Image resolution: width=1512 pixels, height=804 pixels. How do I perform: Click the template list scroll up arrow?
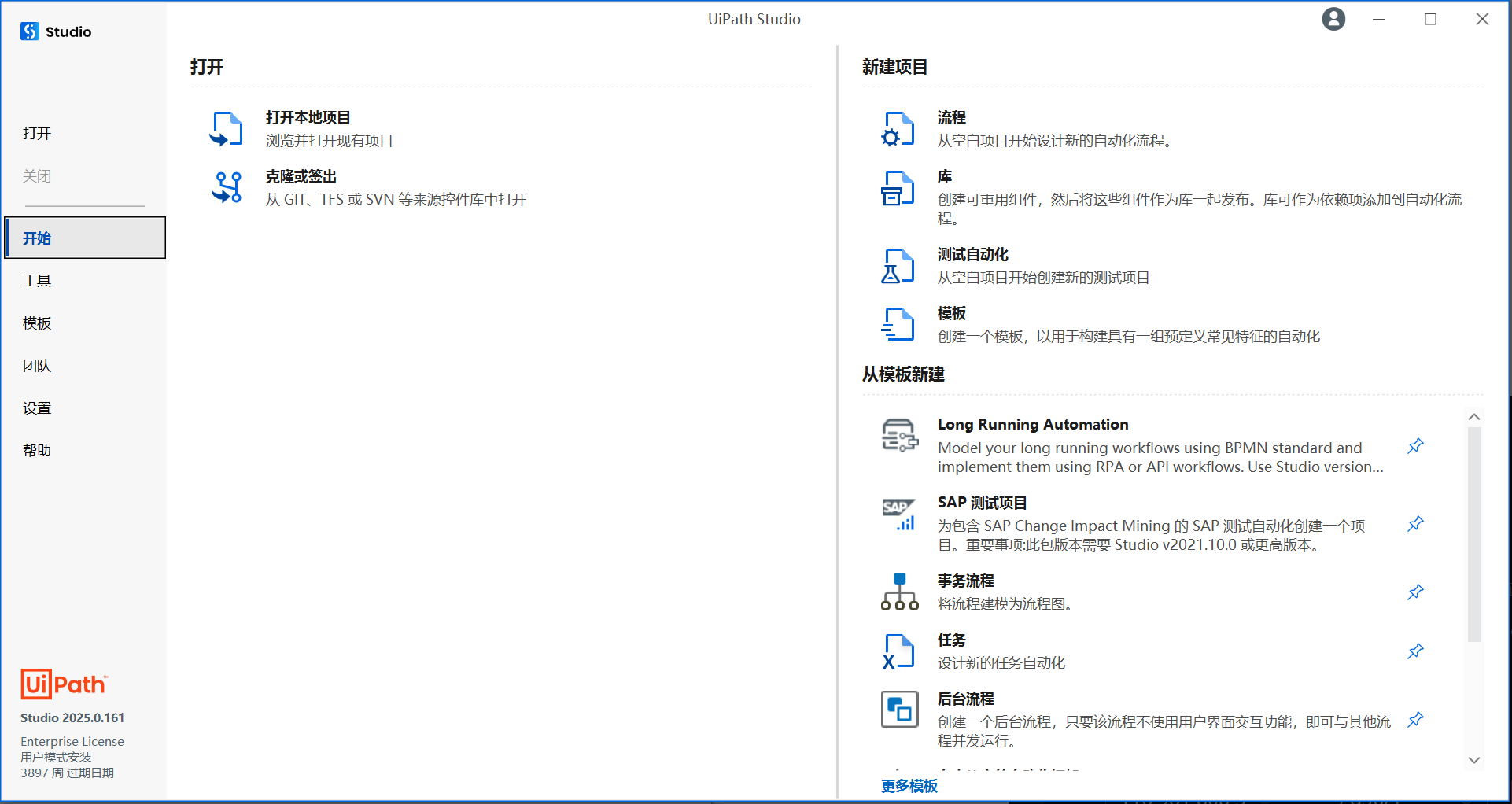1474,417
